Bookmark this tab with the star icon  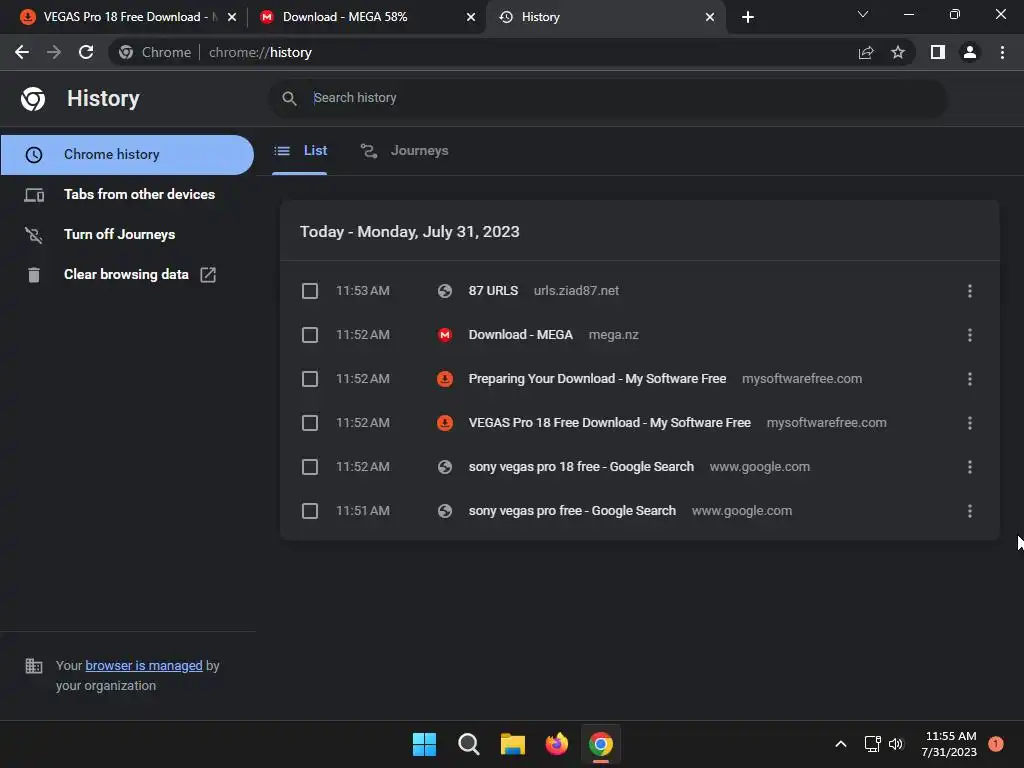point(898,52)
